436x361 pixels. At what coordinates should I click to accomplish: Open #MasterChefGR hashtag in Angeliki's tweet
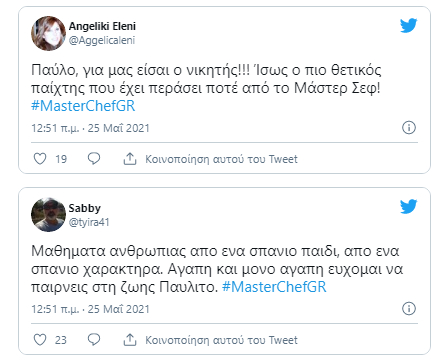pyautogui.click(x=83, y=106)
